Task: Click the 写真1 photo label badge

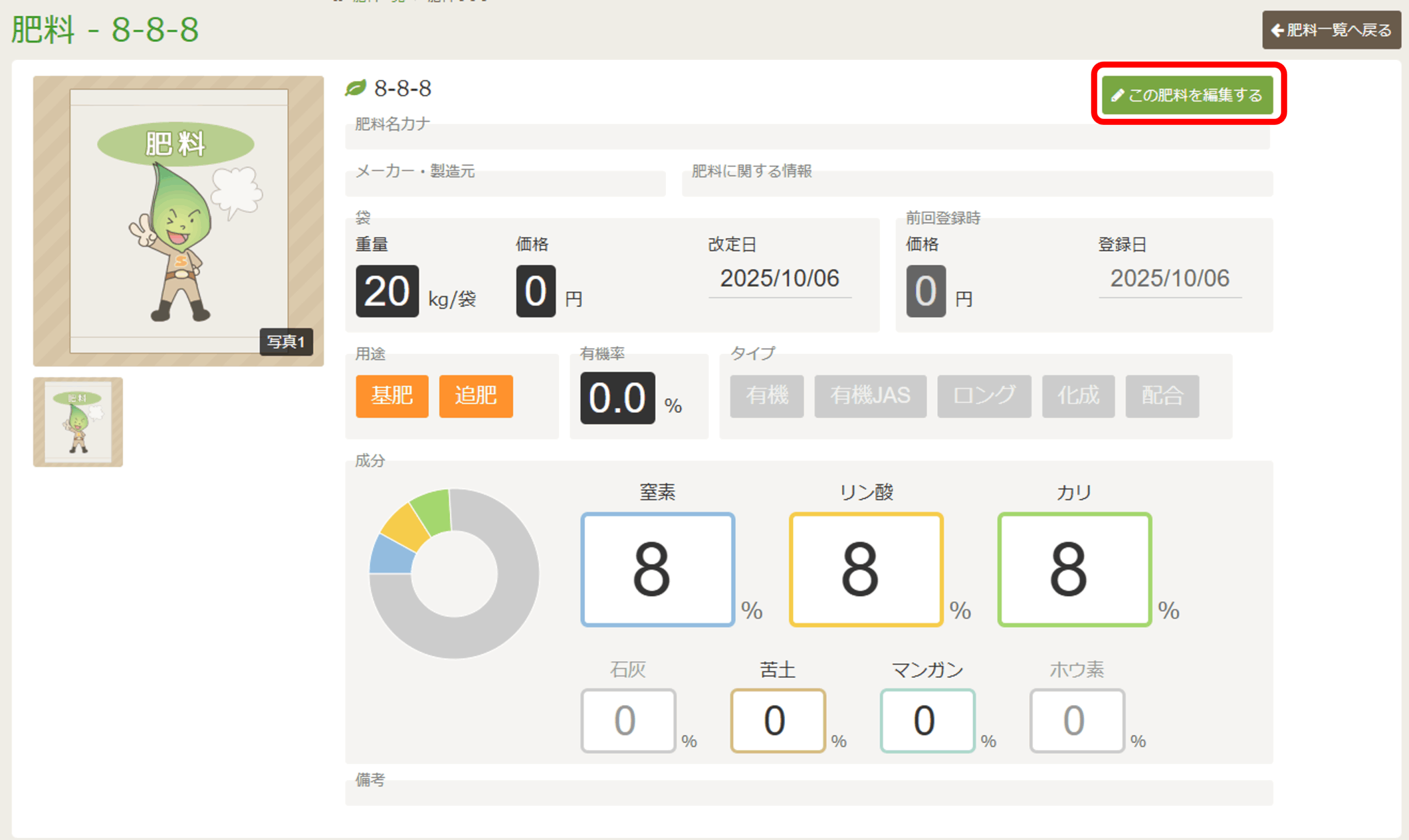Action: (x=286, y=342)
